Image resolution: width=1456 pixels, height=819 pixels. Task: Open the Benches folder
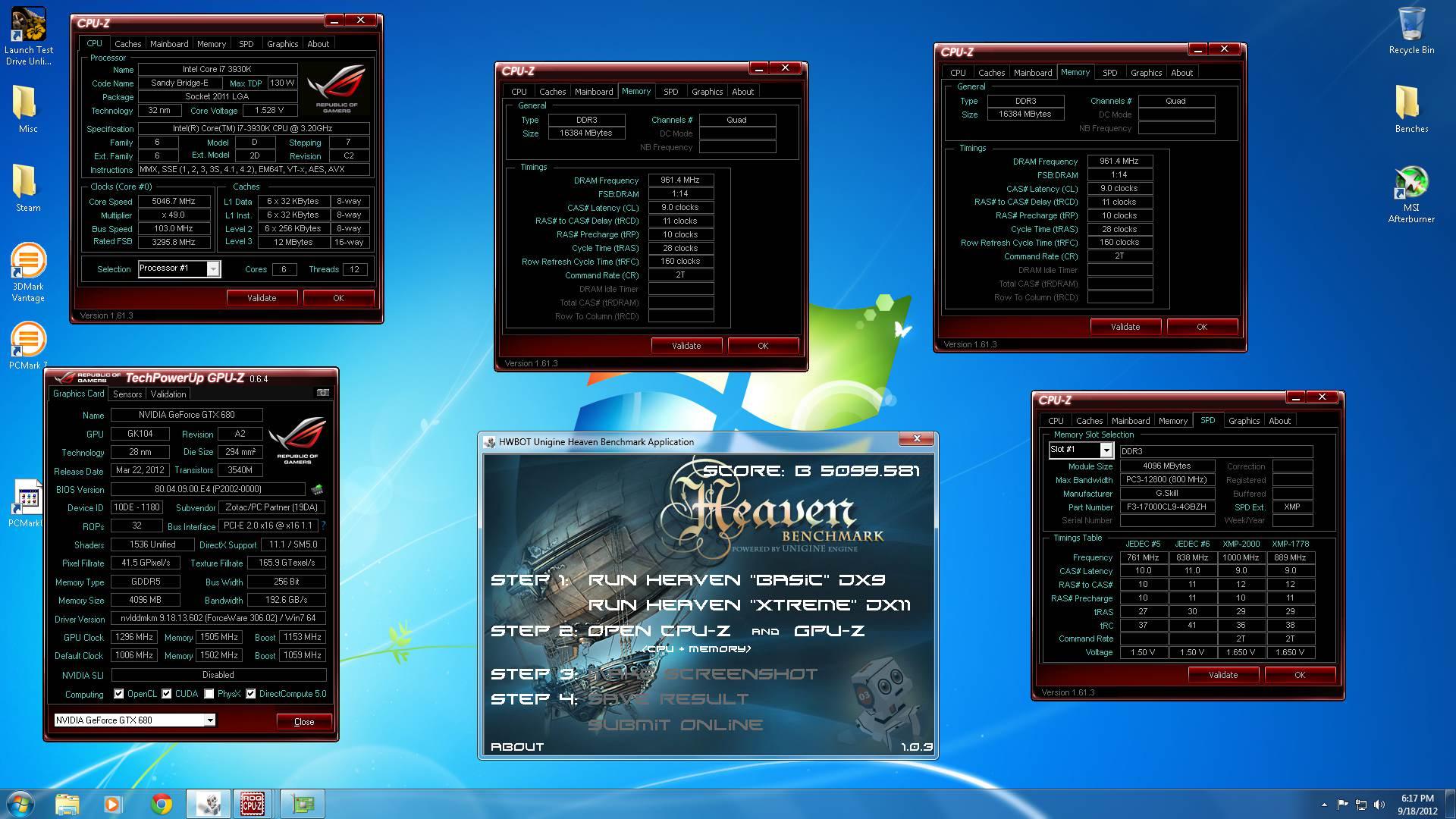click(1411, 109)
